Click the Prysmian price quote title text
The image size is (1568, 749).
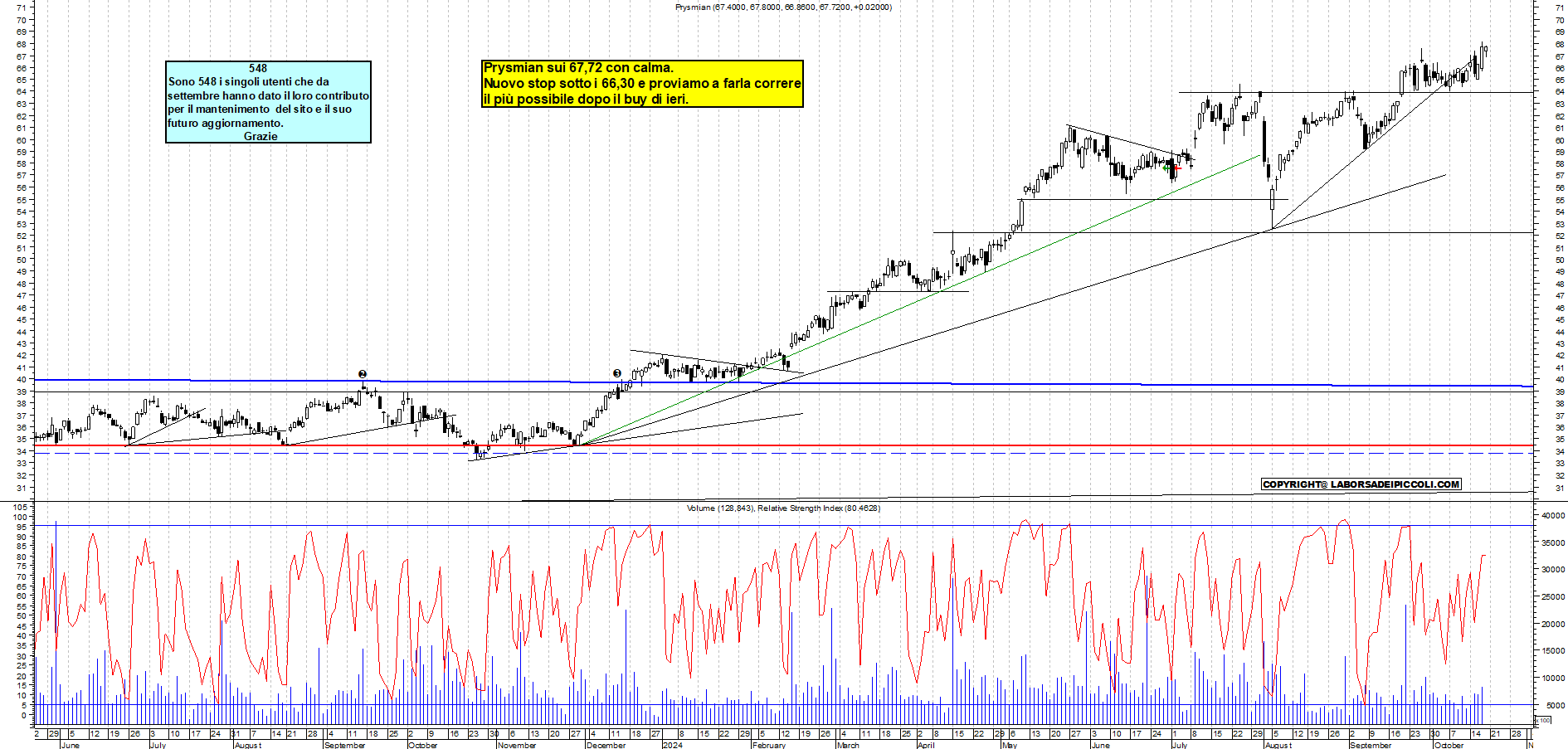783,7
